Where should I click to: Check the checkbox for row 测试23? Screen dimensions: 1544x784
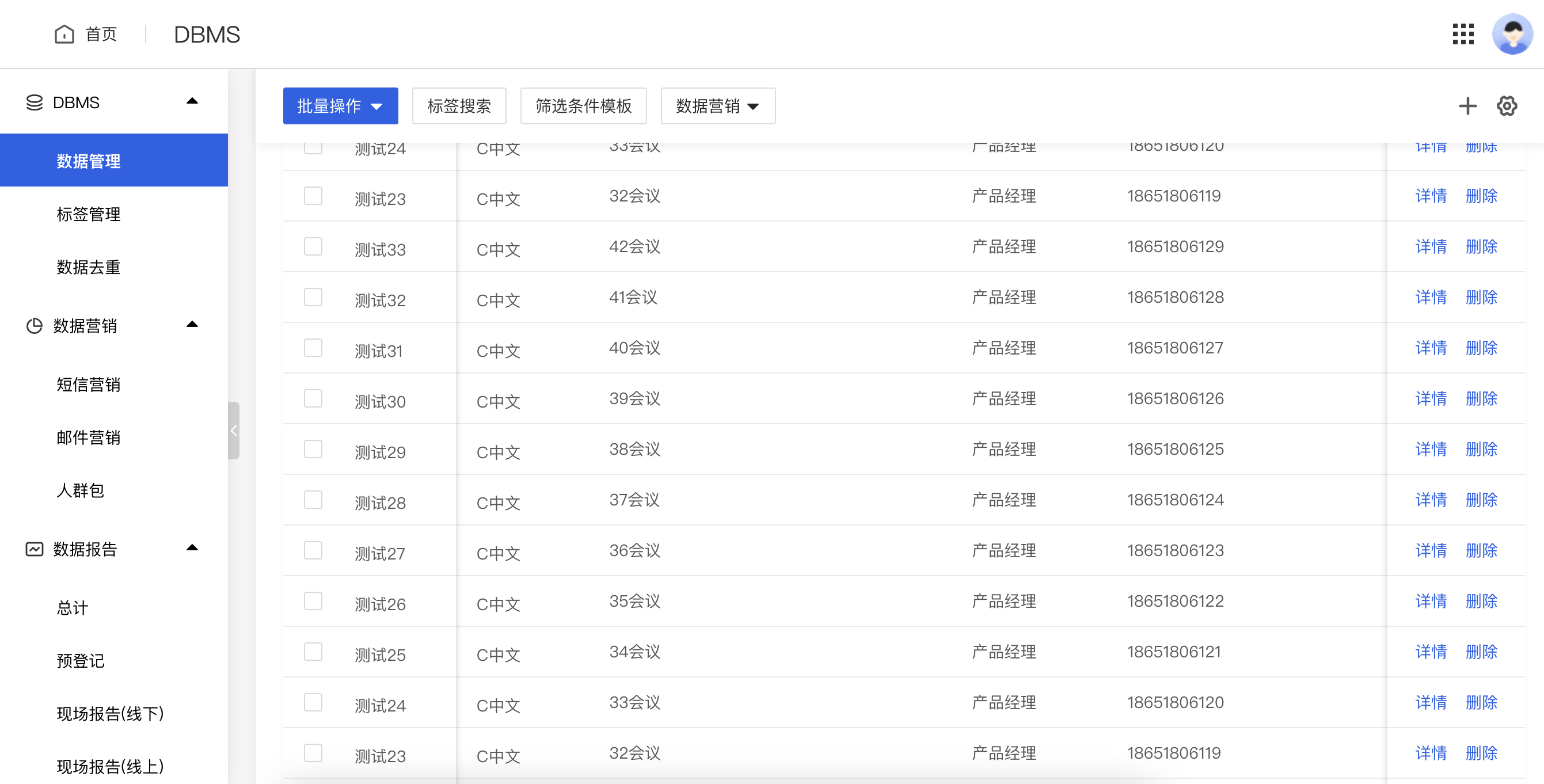[x=313, y=195]
